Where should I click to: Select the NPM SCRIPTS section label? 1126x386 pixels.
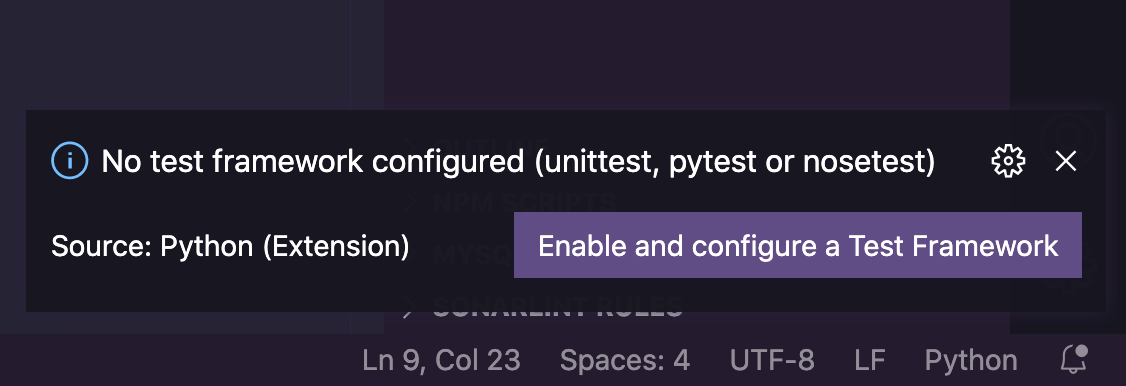524,203
